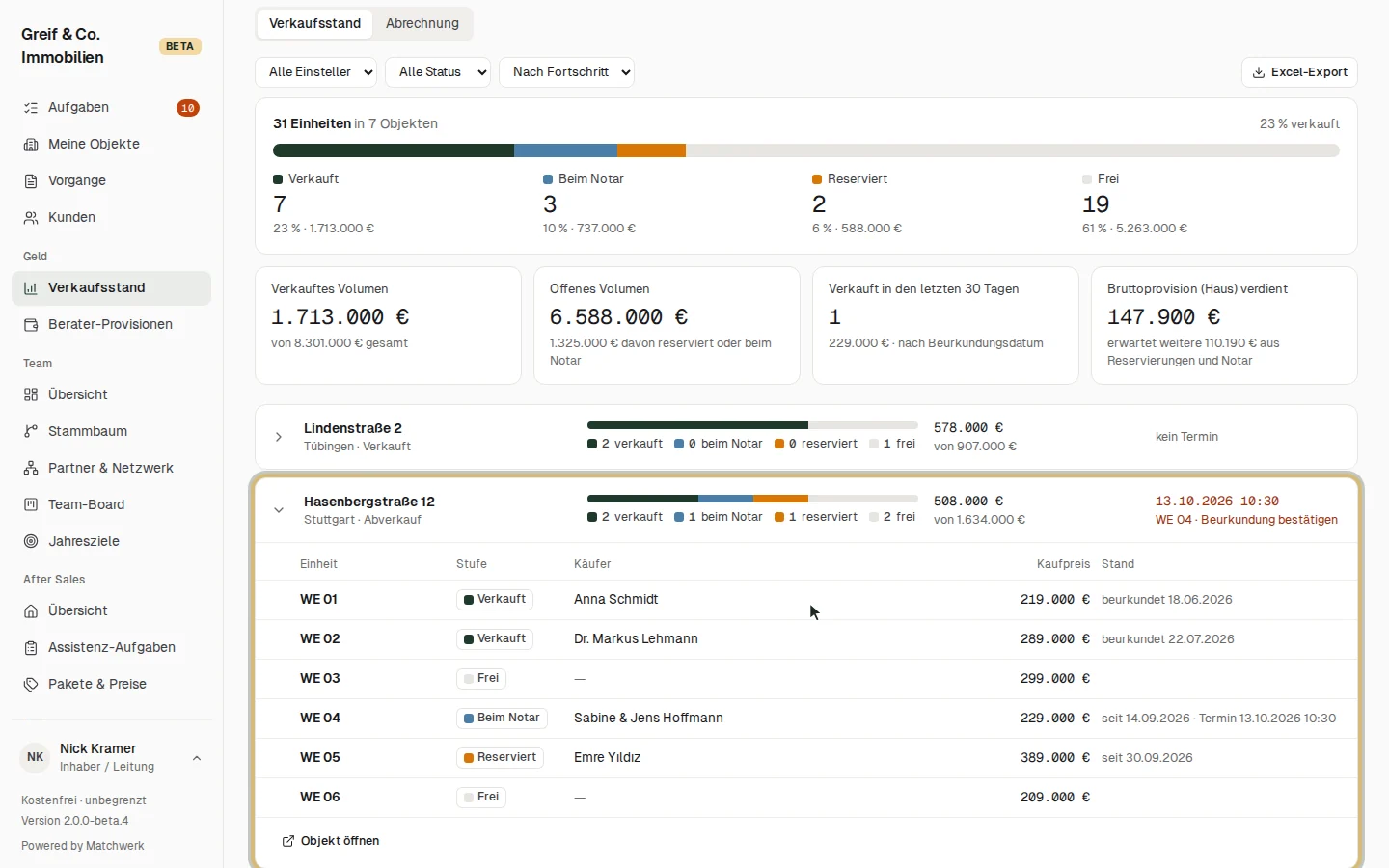The width and height of the screenshot is (1389, 868).
Task: Click the Berater-Provisionen wallet icon
Action: click(x=31, y=325)
